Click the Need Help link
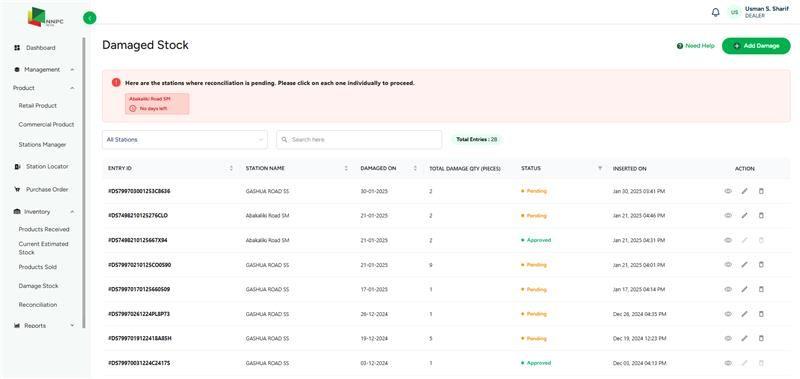The width and height of the screenshot is (800, 379). pos(695,46)
